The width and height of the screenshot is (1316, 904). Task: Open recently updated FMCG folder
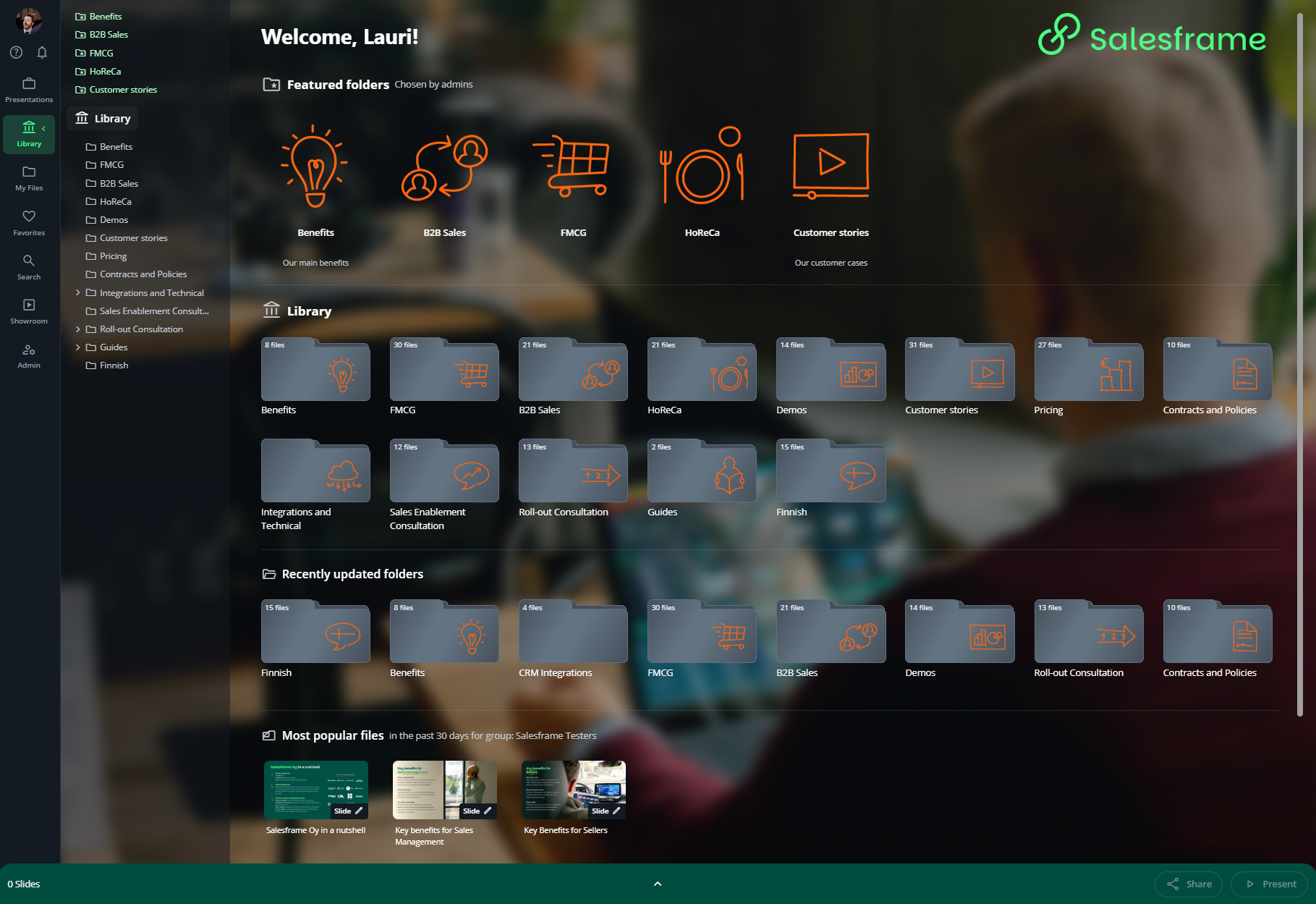click(x=702, y=632)
